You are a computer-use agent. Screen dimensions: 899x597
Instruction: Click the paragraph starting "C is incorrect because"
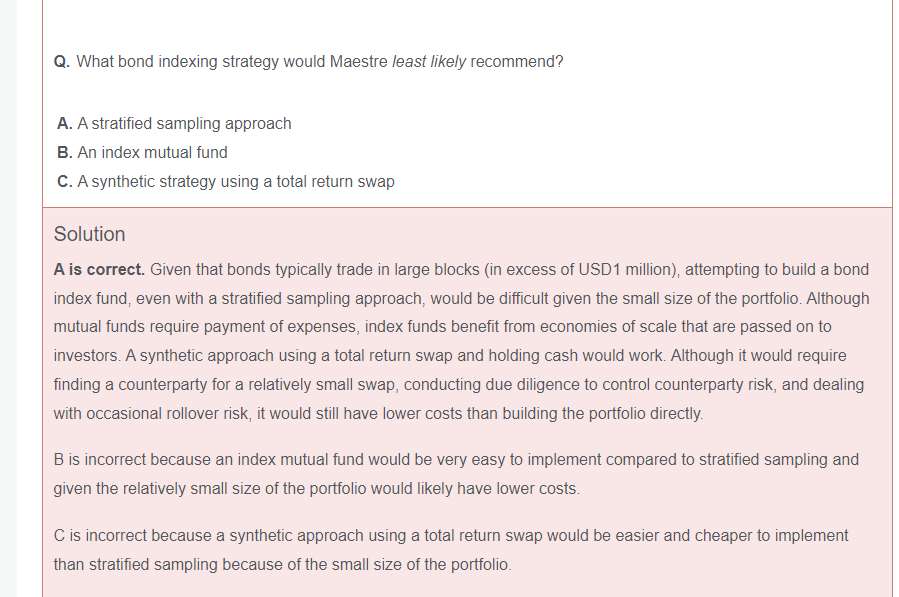[450, 550]
